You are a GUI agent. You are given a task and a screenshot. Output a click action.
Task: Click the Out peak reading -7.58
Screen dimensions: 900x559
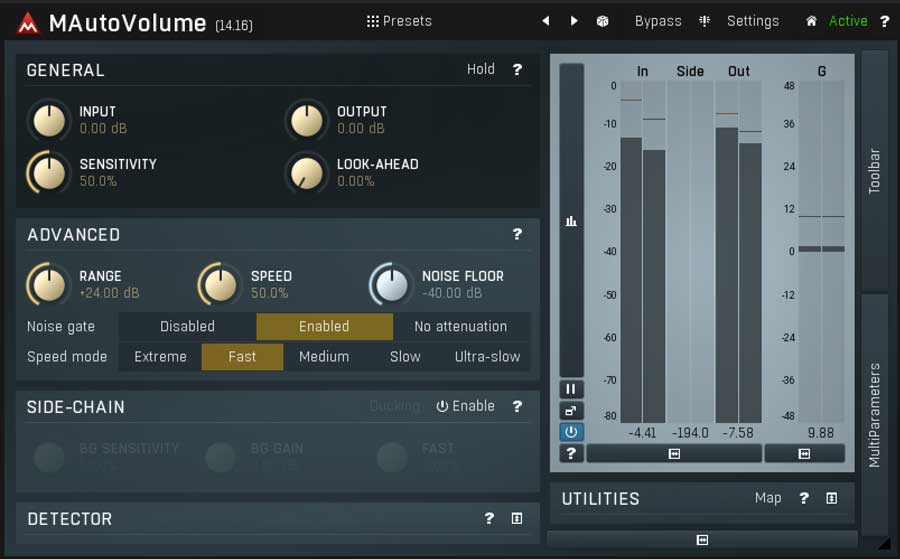738,433
